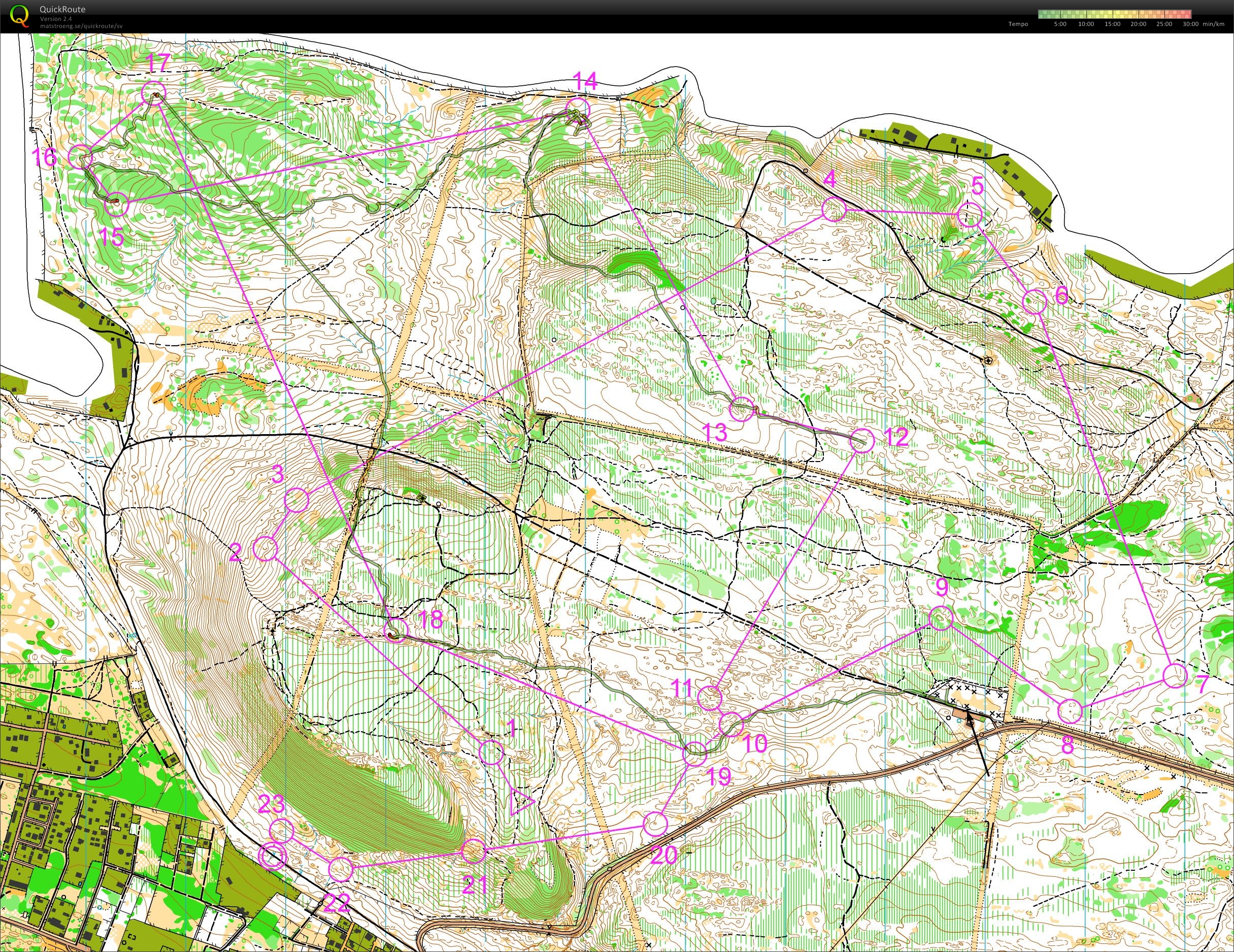Open the matstroeng.se/quickroute/sv link
Screen dimensions: 1234x952
[81, 26]
